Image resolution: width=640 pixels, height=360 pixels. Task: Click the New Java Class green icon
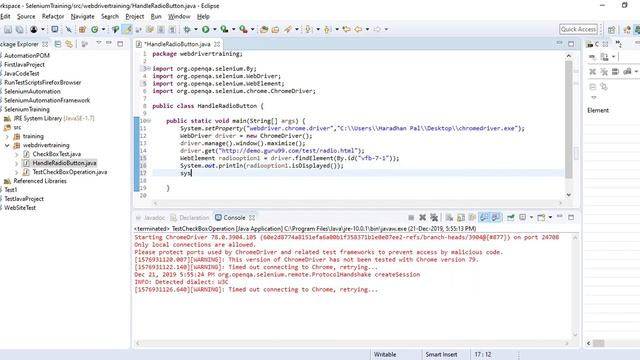95,29
